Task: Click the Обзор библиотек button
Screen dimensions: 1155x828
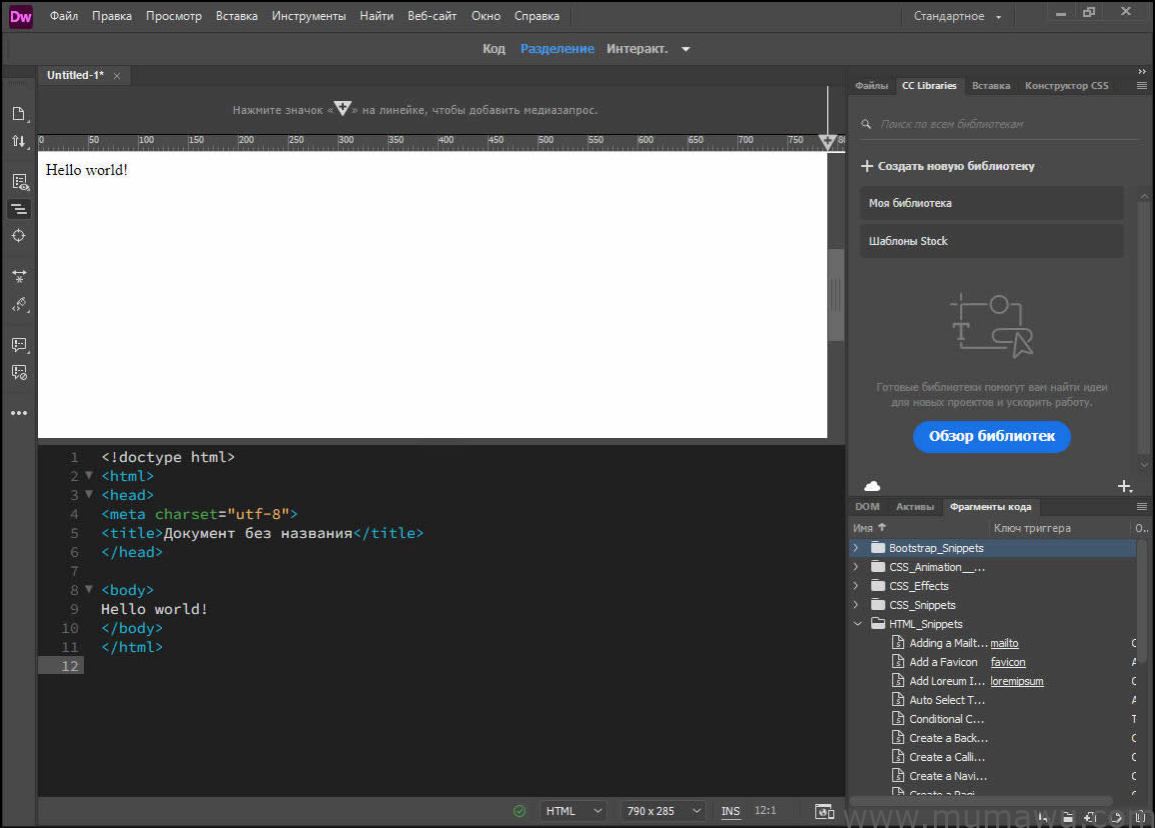Action: click(991, 437)
